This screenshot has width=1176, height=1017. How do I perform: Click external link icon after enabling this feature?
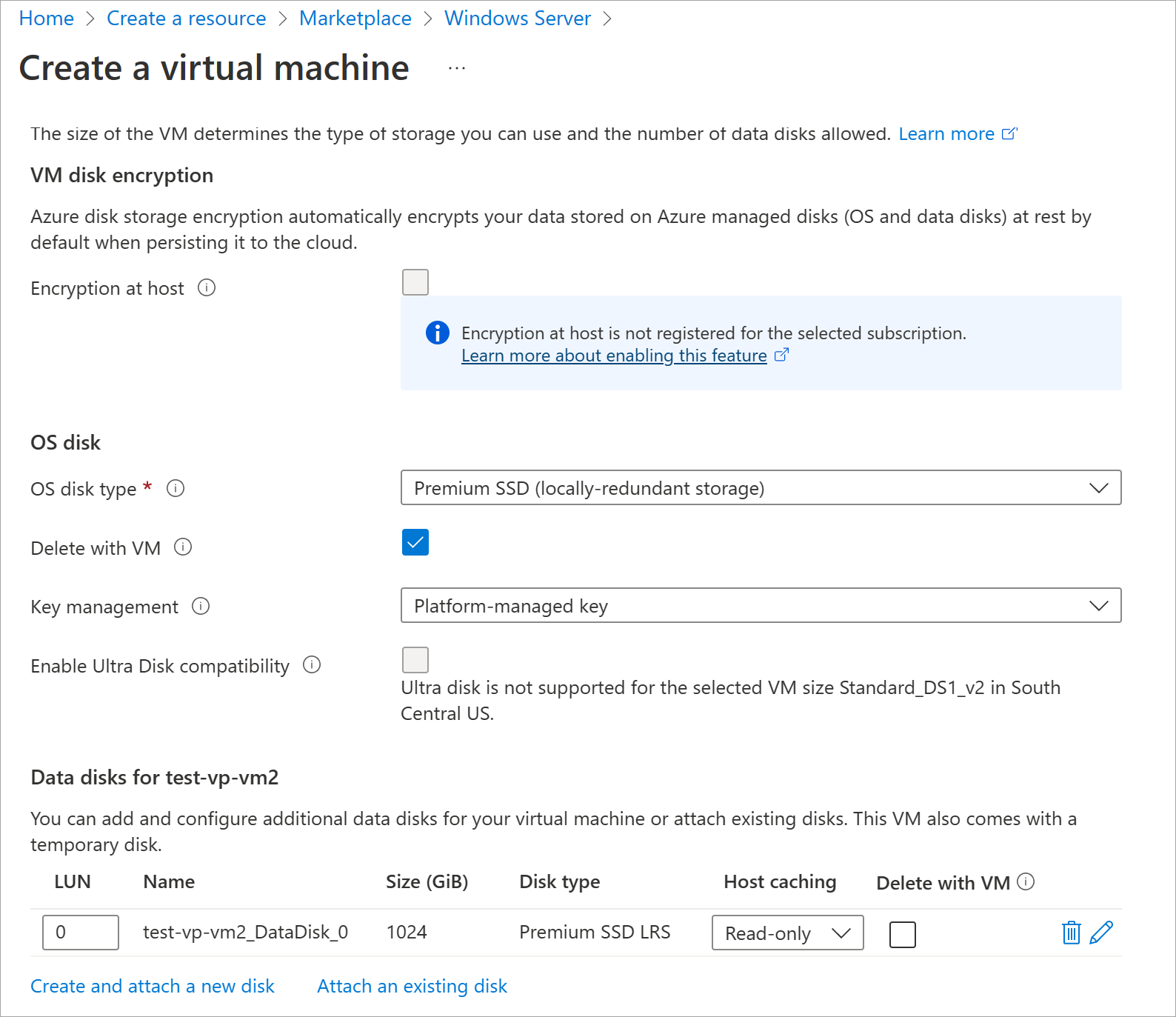pyautogui.click(x=781, y=356)
